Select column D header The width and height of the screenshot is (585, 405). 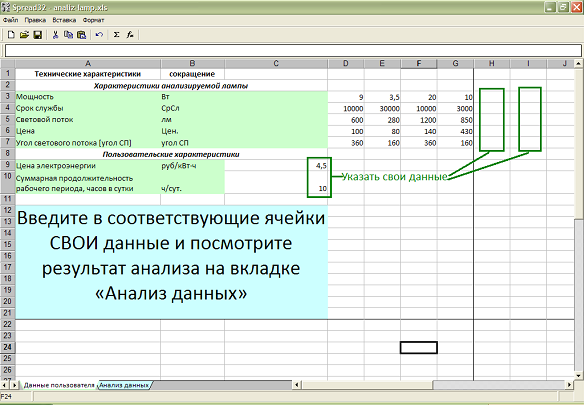[x=346, y=64]
